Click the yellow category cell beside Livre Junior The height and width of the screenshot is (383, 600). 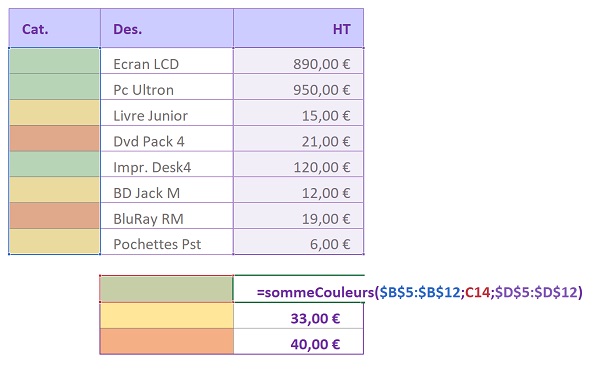(x=55, y=112)
